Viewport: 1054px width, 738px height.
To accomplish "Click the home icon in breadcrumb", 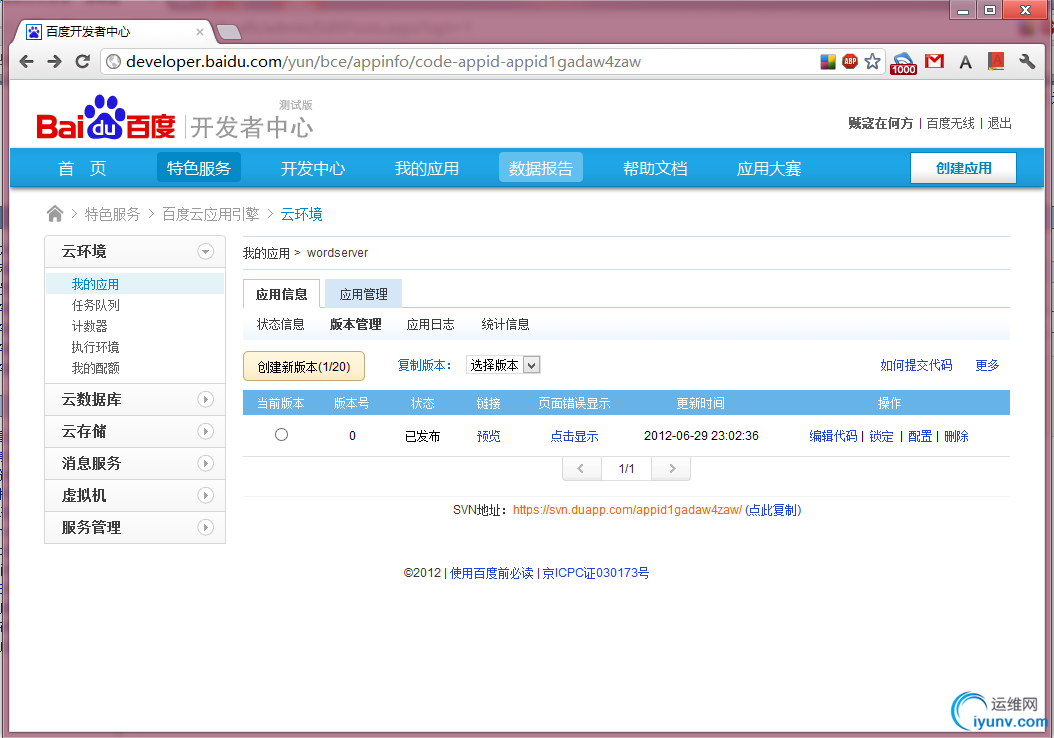I will coord(54,214).
